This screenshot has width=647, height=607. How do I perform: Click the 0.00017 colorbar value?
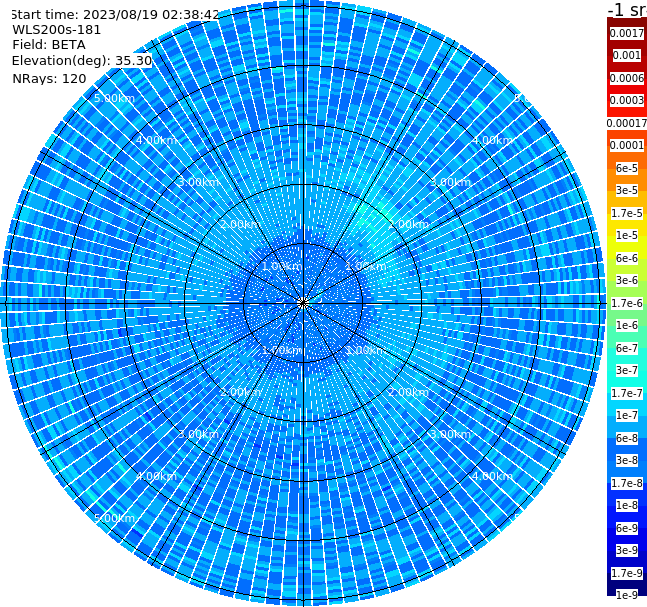pos(627,123)
